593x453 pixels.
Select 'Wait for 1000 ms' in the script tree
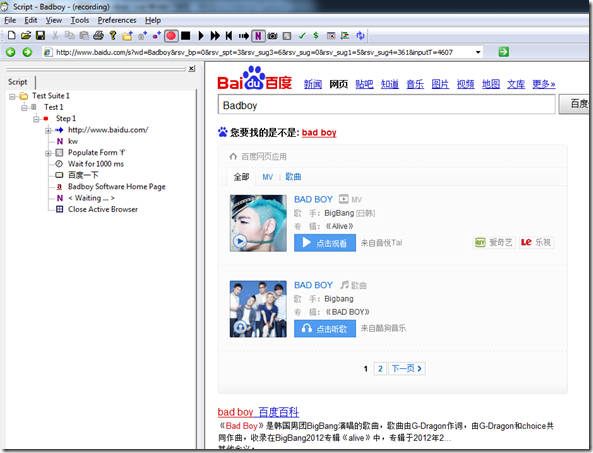click(x=96, y=164)
